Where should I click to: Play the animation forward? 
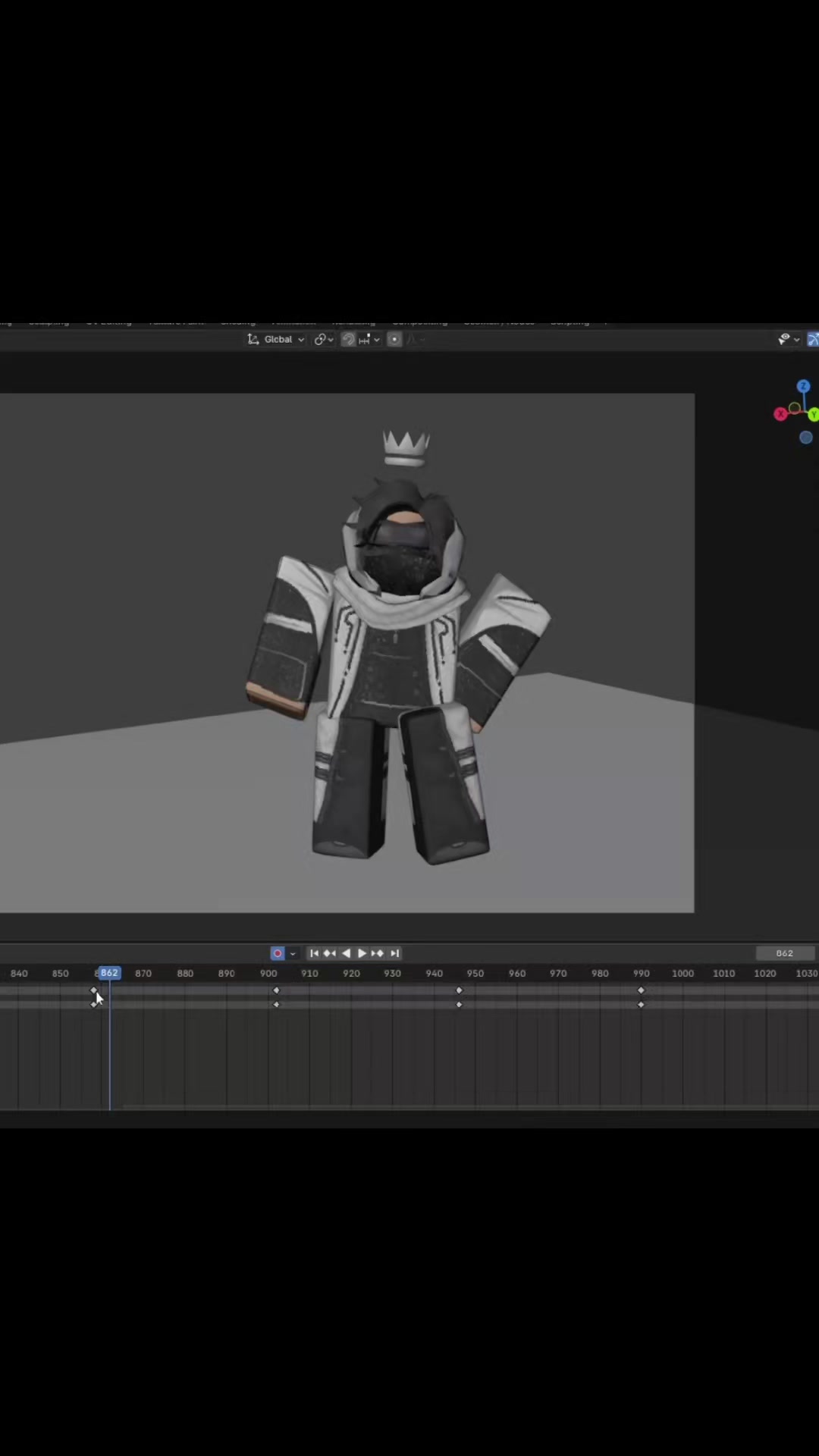(x=362, y=953)
